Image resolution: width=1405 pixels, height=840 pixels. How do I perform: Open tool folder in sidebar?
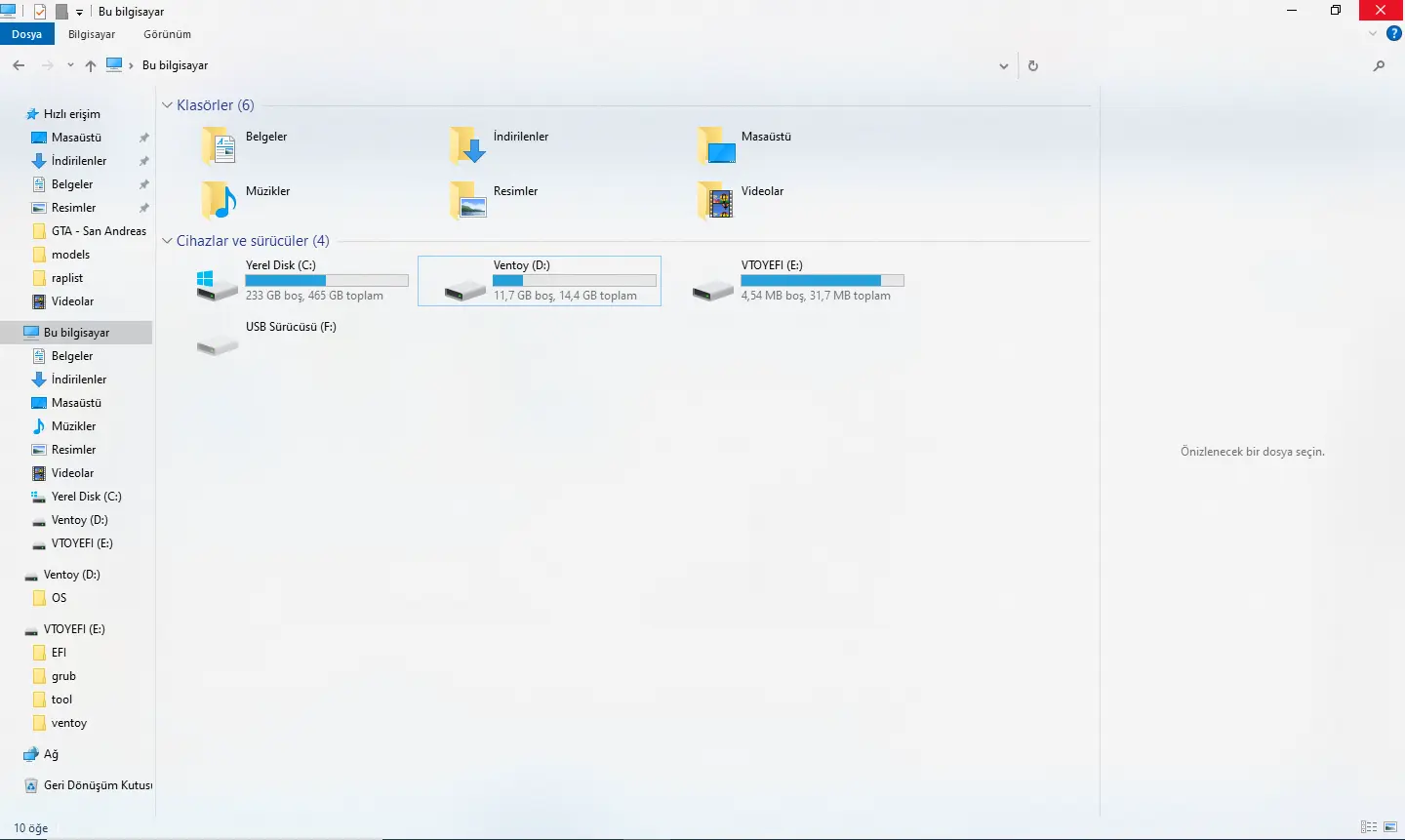pyautogui.click(x=52, y=700)
